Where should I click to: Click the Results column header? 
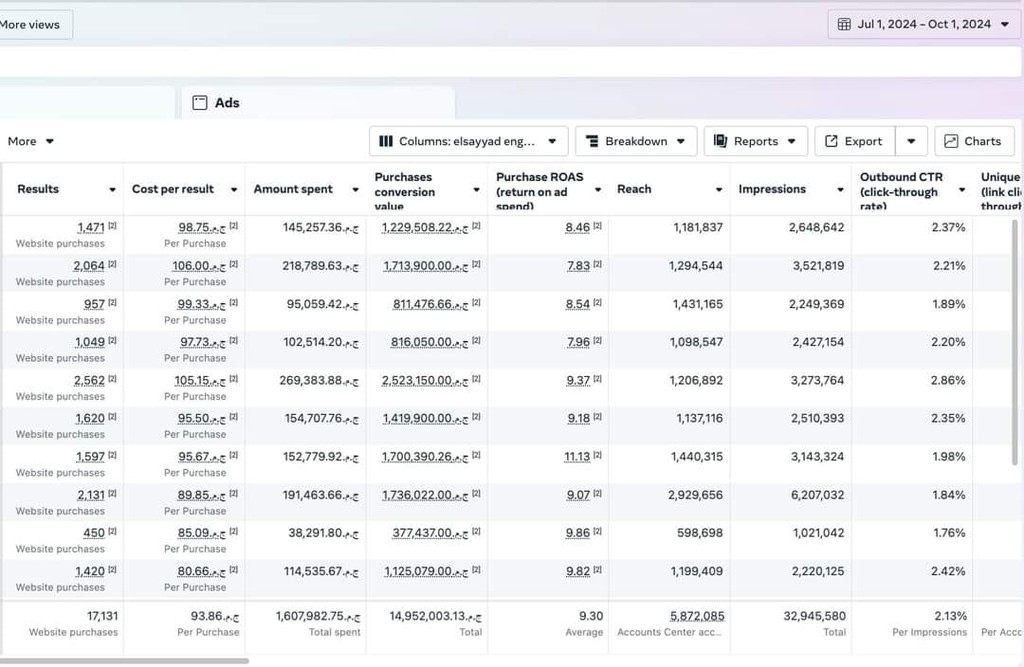pyautogui.click(x=38, y=189)
